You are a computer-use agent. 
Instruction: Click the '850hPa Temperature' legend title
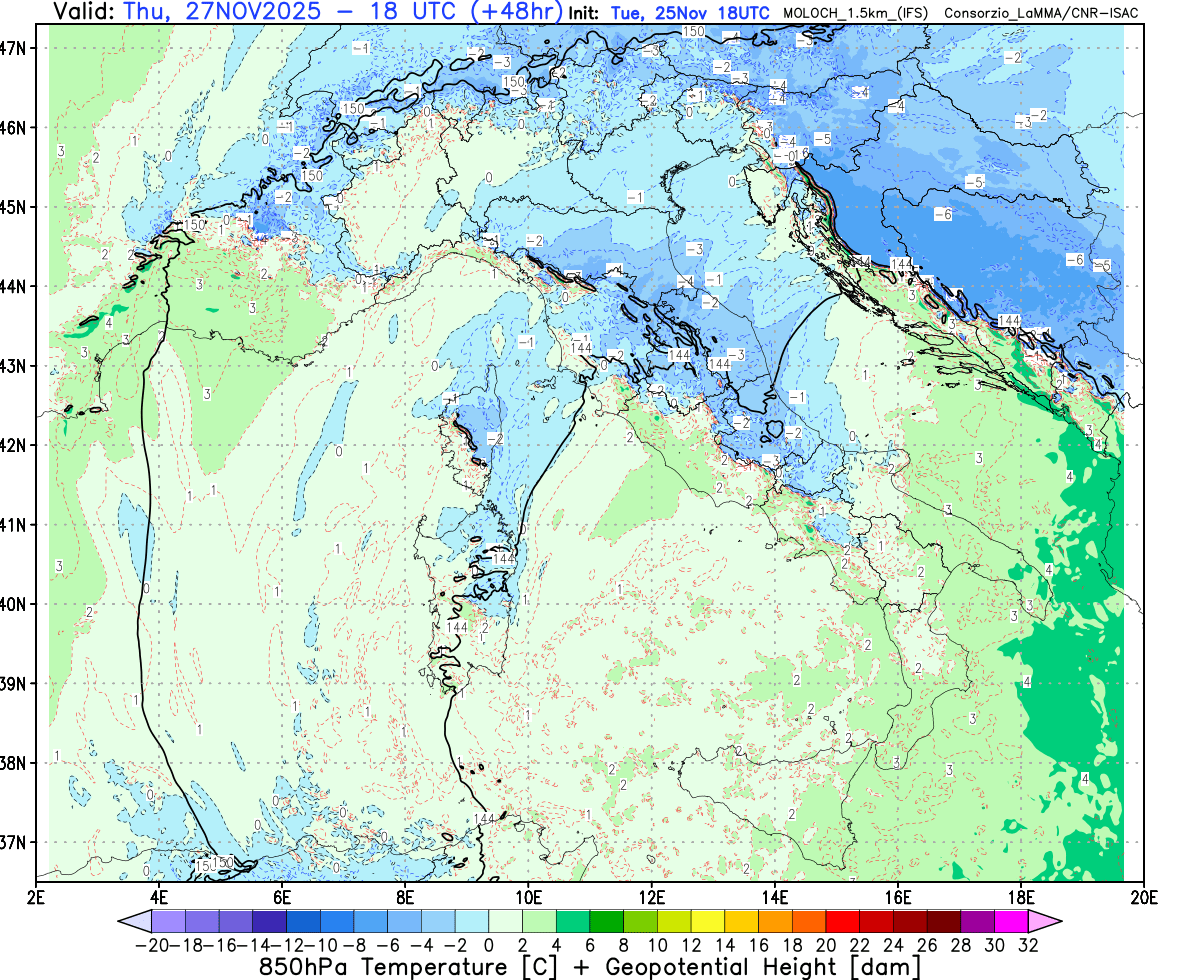[x=383, y=967]
